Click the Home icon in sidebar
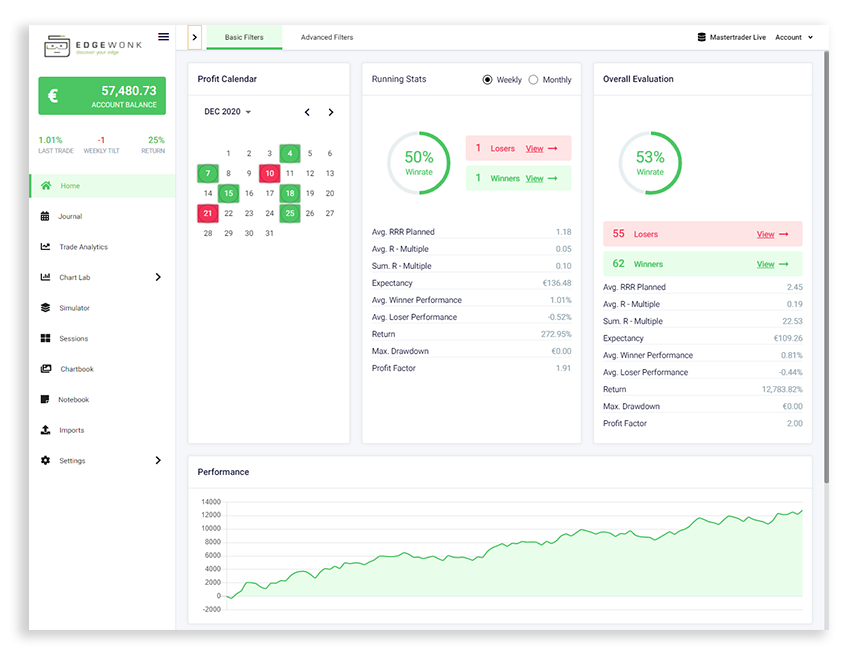 (45, 186)
